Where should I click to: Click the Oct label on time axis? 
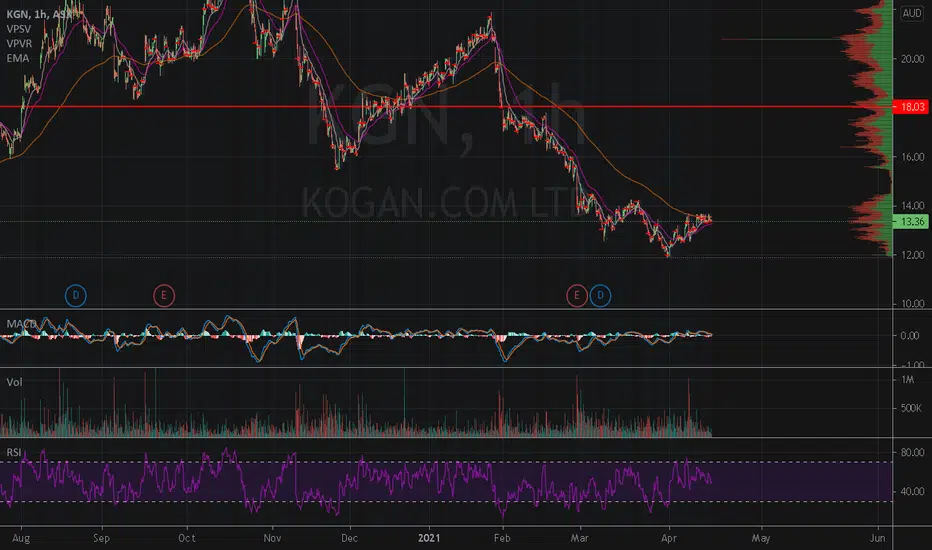(187, 538)
